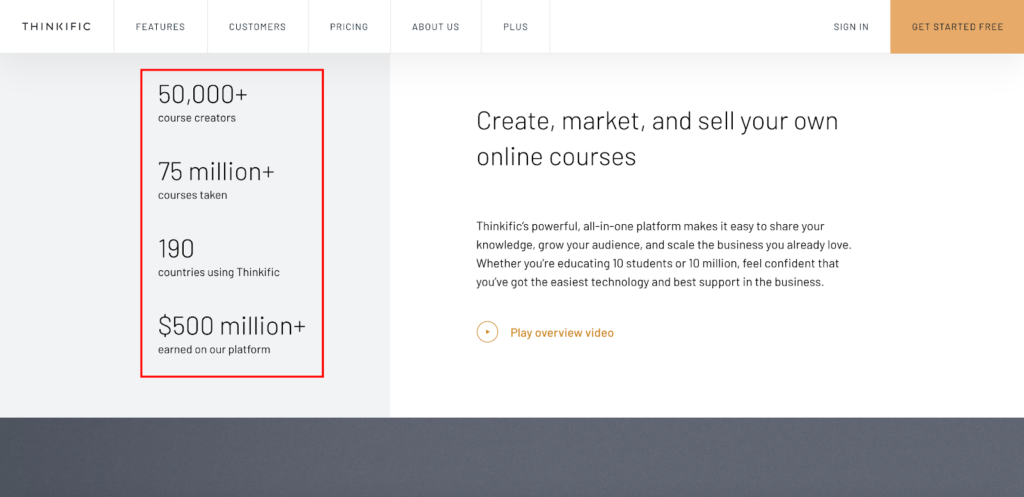Click the Sign In link

click(x=851, y=27)
